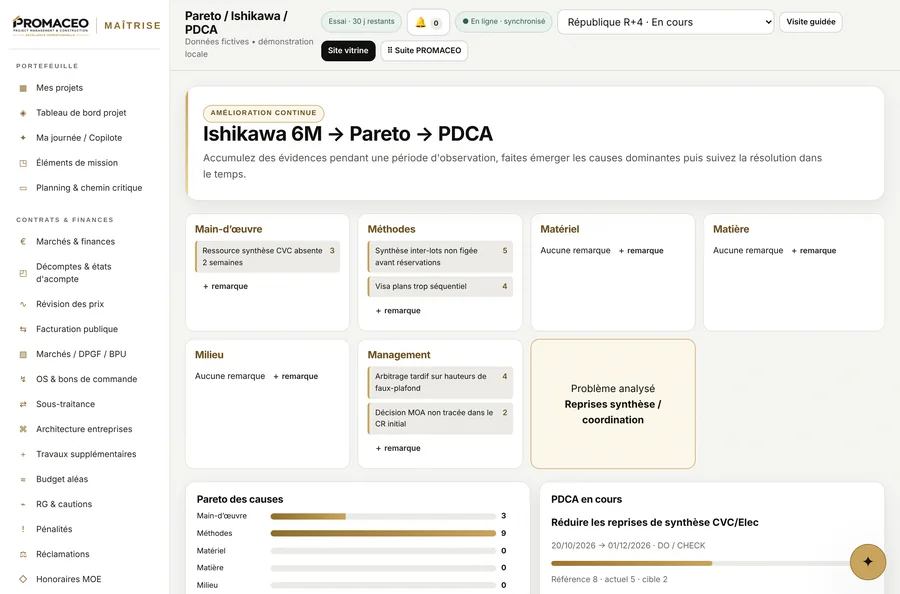900x594 pixels.
Task: Add a remarque in the Milieu card
Action: (x=295, y=376)
